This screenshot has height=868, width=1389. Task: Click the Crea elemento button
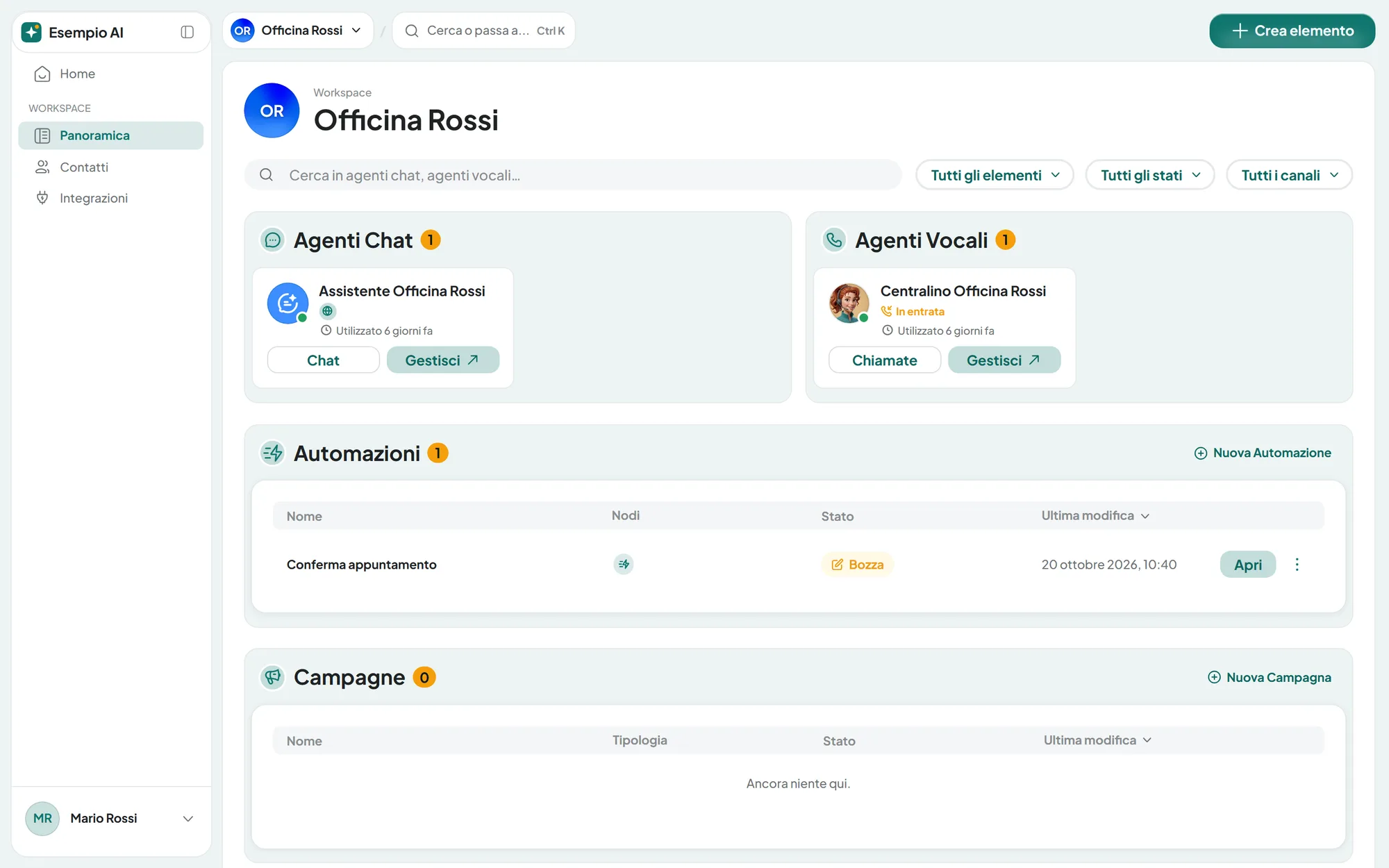click(1292, 31)
